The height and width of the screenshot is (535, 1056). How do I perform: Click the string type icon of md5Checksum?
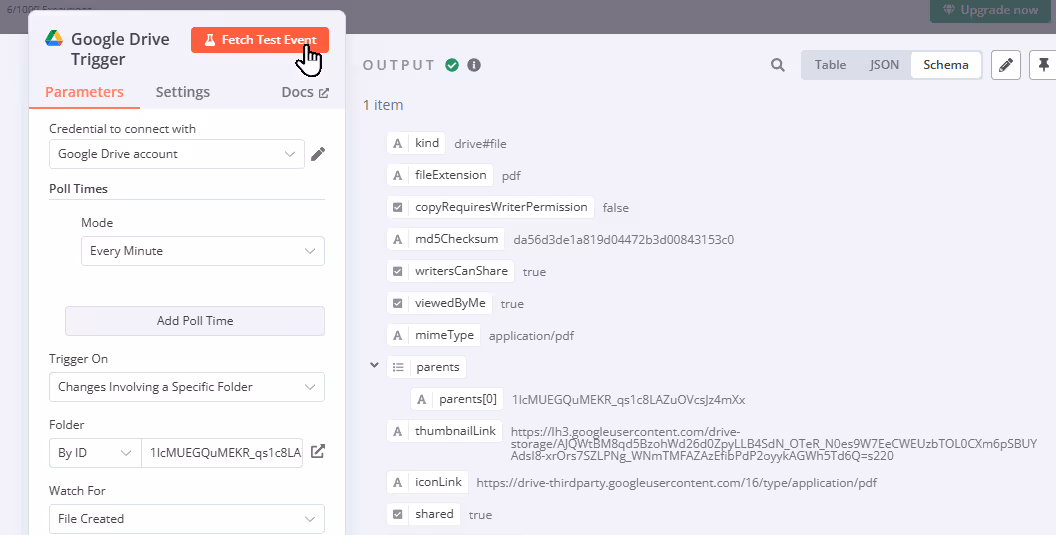[397, 239]
